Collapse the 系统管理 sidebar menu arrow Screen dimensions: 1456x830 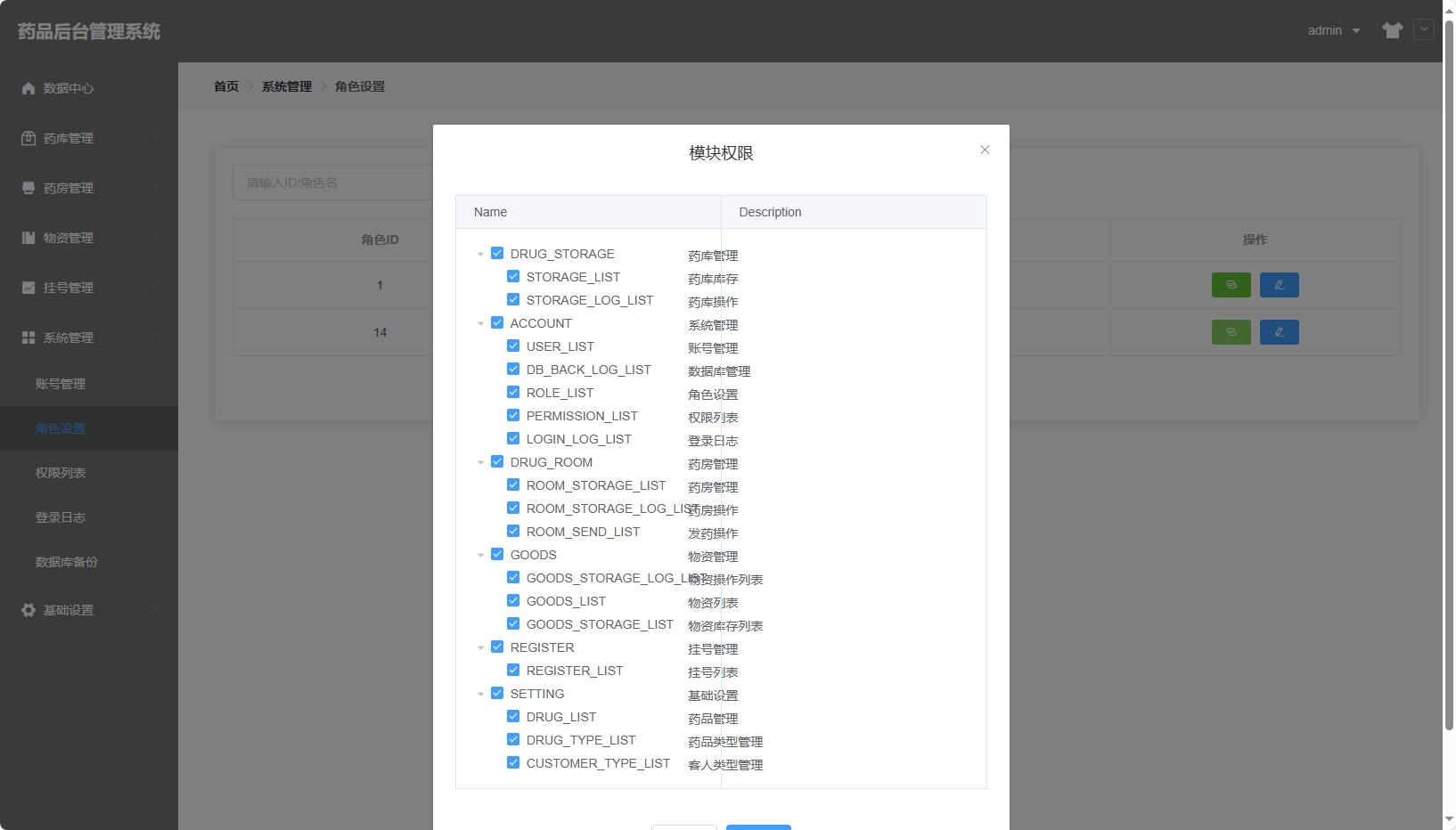(156, 337)
